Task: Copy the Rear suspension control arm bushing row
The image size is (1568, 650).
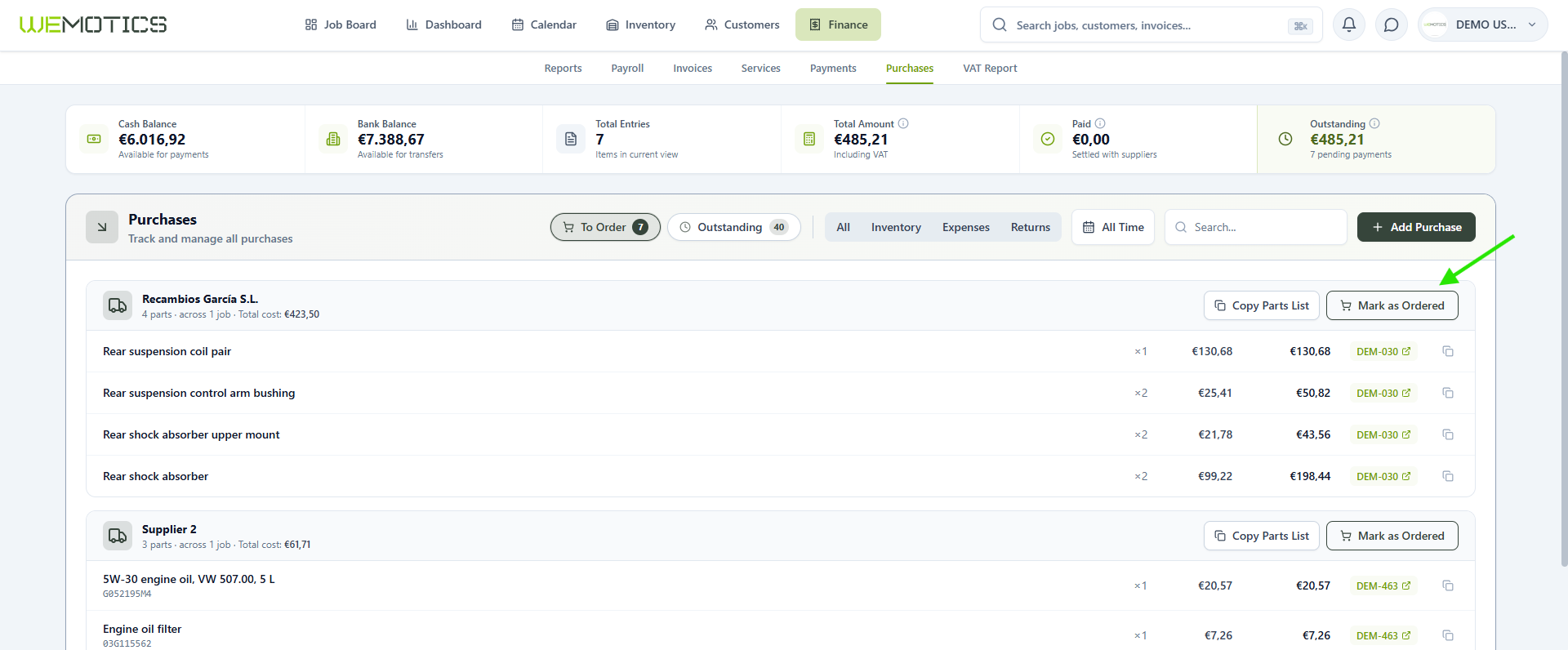Action: pyautogui.click(x=1448, y=393)
